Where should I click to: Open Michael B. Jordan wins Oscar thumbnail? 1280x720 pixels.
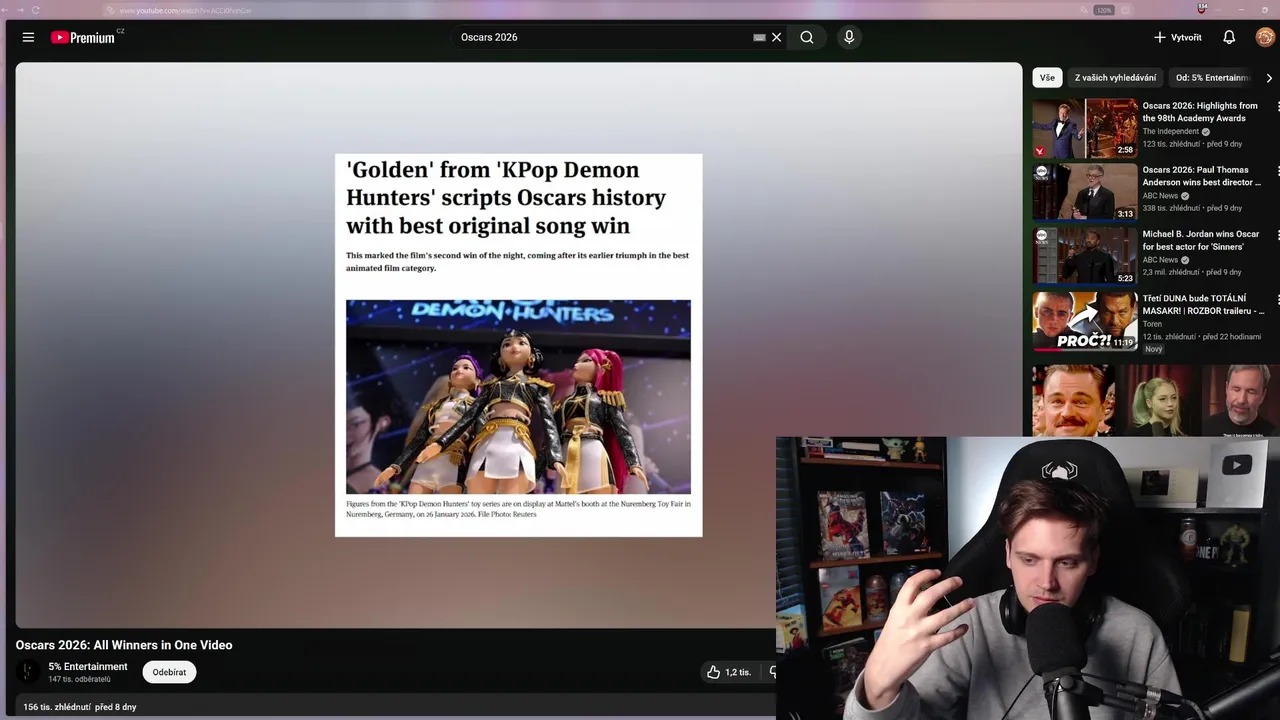coord(1085,256)
